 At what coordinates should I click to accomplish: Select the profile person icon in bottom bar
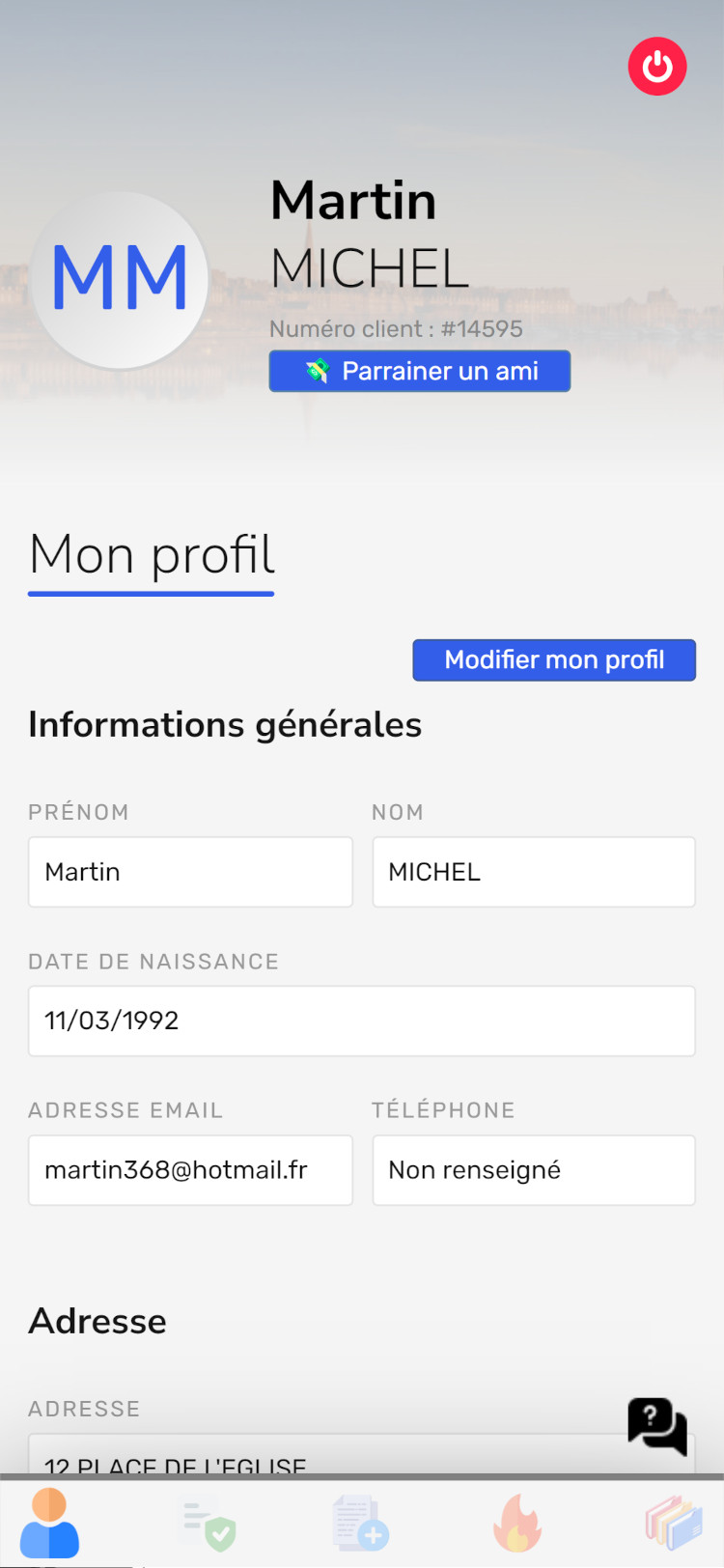[49, 1523]
